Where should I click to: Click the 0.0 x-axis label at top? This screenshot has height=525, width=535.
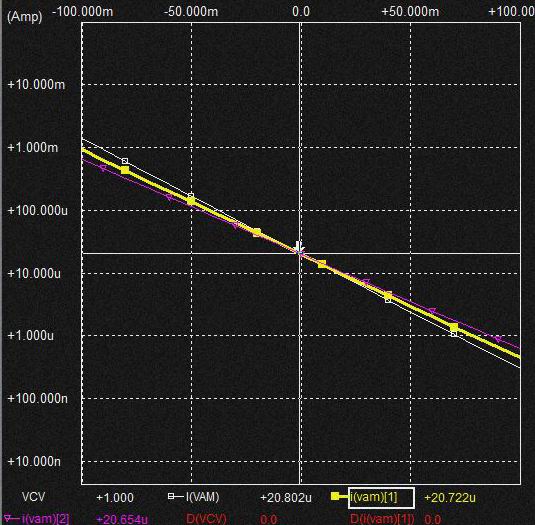[301, 12]
